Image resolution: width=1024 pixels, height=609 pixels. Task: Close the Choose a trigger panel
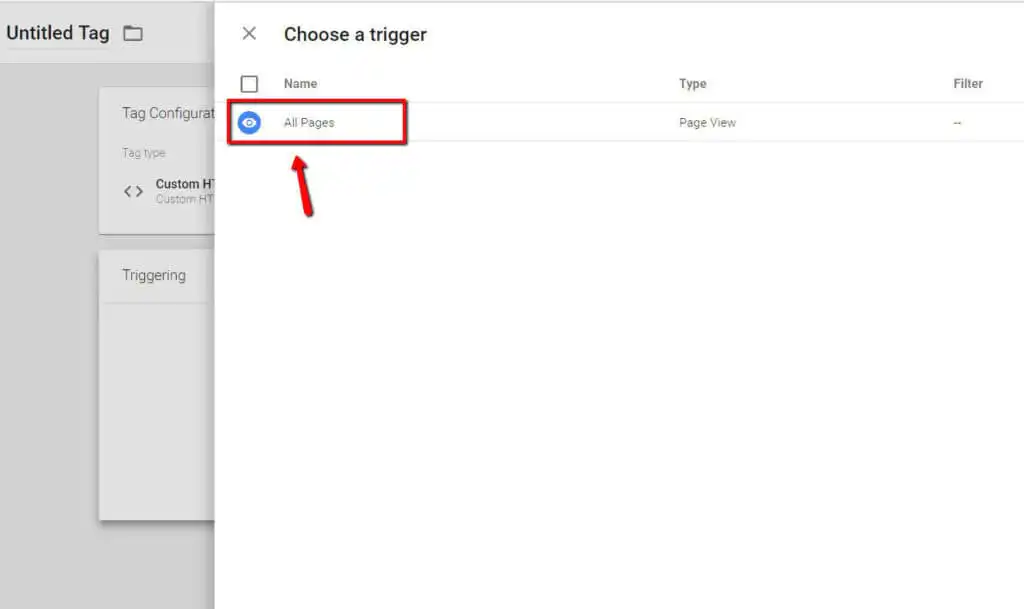point(249,33)
